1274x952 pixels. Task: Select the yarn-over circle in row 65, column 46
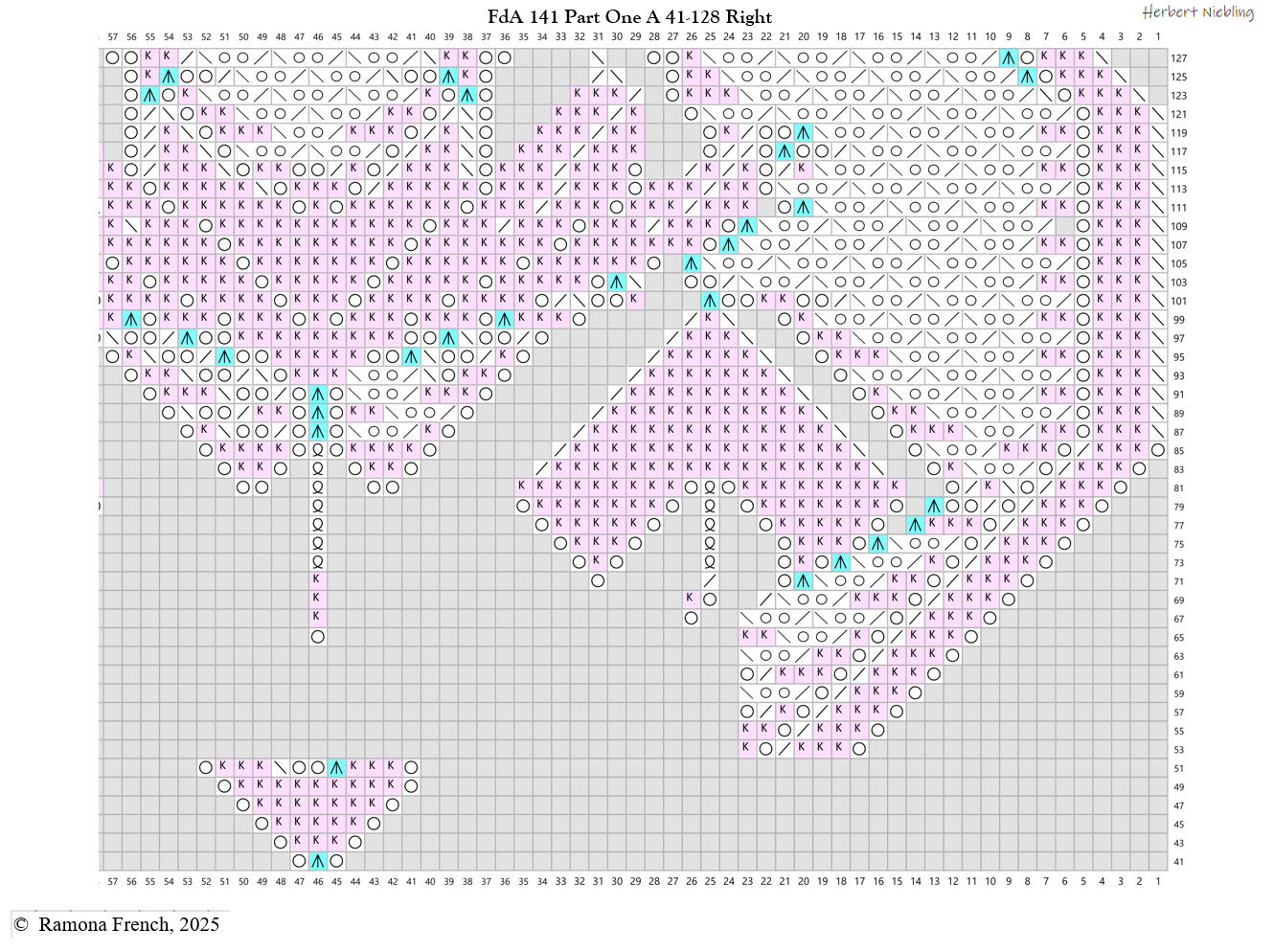tap(318, 637)
